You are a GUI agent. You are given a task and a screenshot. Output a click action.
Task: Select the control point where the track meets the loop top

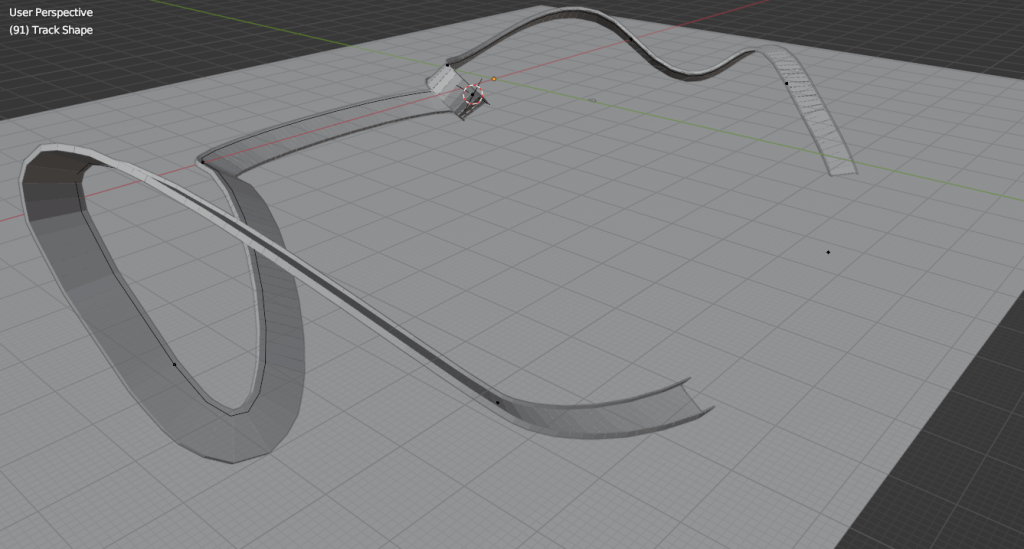[x=201, y=161]
